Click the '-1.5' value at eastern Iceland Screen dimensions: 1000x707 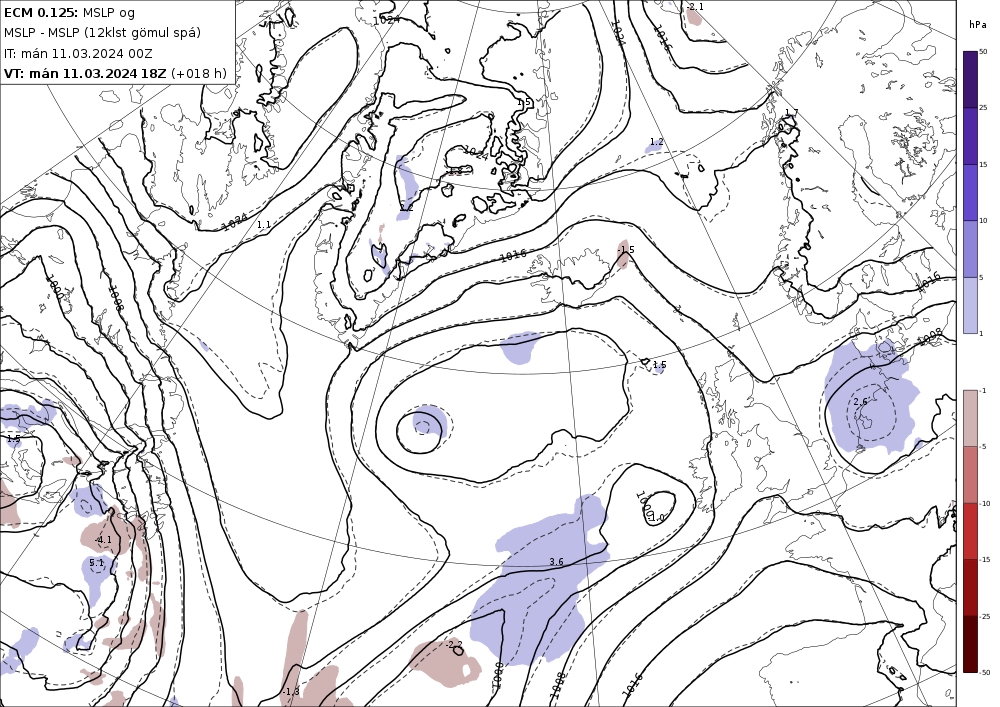tap(626, 249)
